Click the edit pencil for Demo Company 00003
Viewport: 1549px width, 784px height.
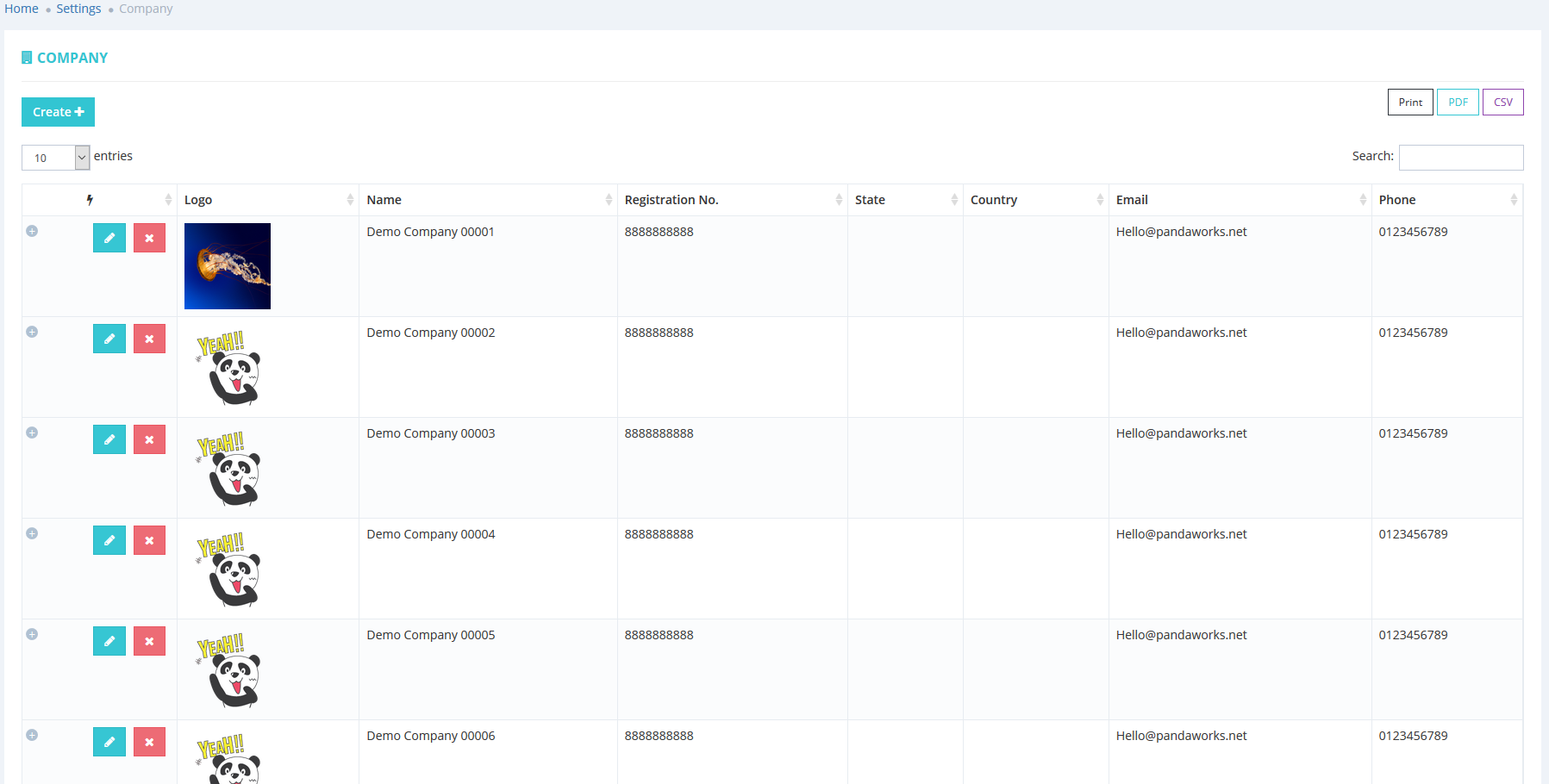(109, 439)
